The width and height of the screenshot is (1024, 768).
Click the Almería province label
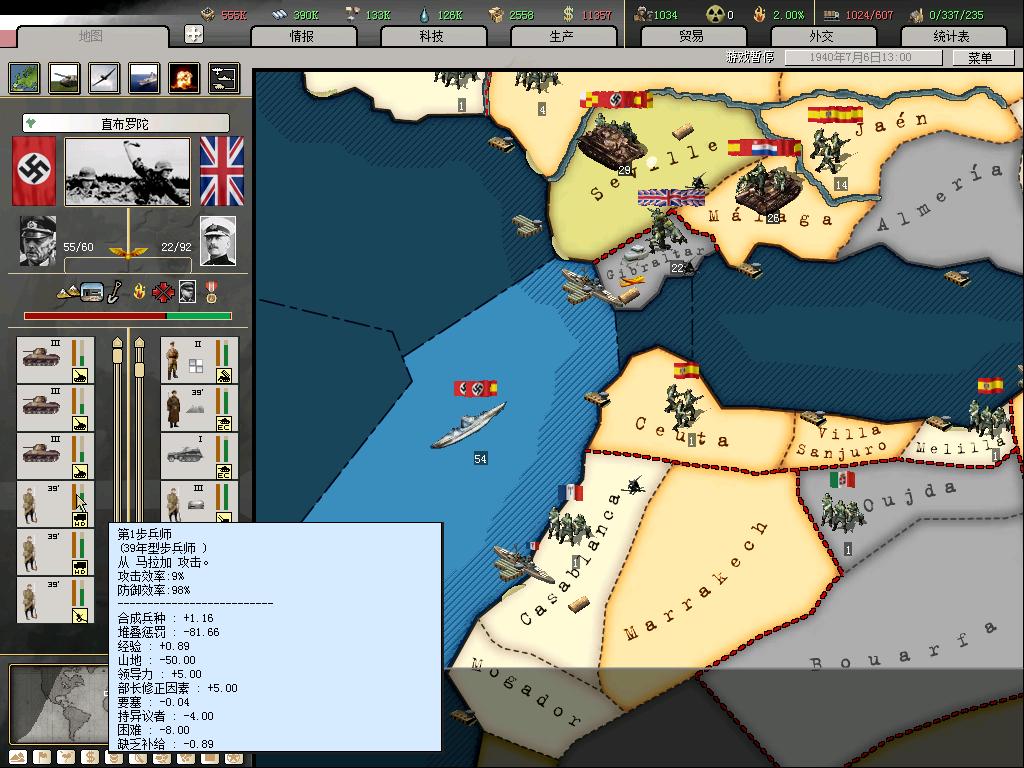[940, 197]
